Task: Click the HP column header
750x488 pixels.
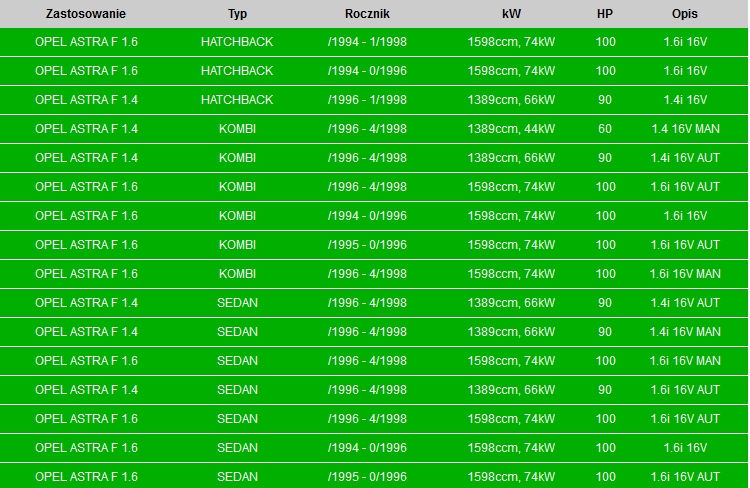Action: (605, 14)
